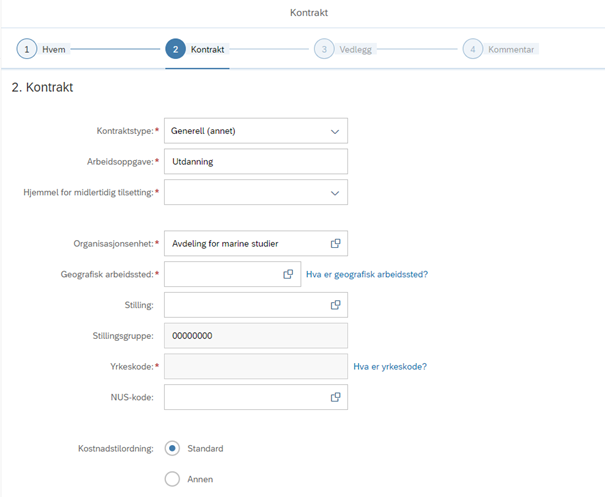
Task: Open value help icon for Geografisk arbeidssted
Action: coord(288,274)
